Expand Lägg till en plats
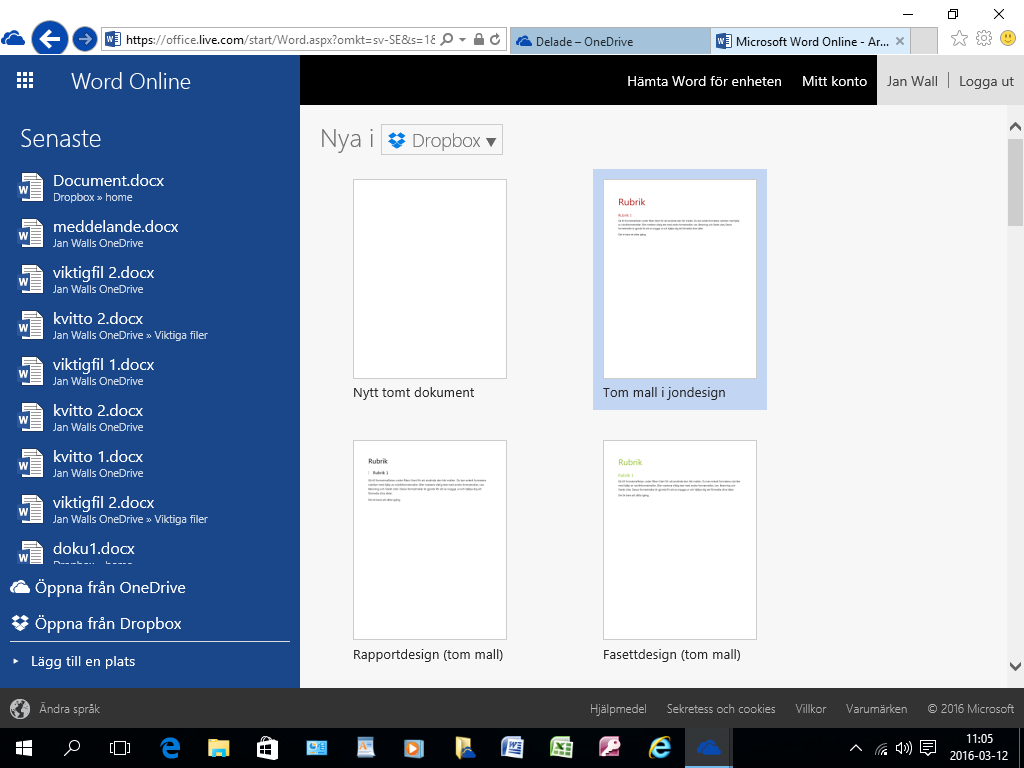This screenshot has width=1024, height=768. (x=83, y=661)
